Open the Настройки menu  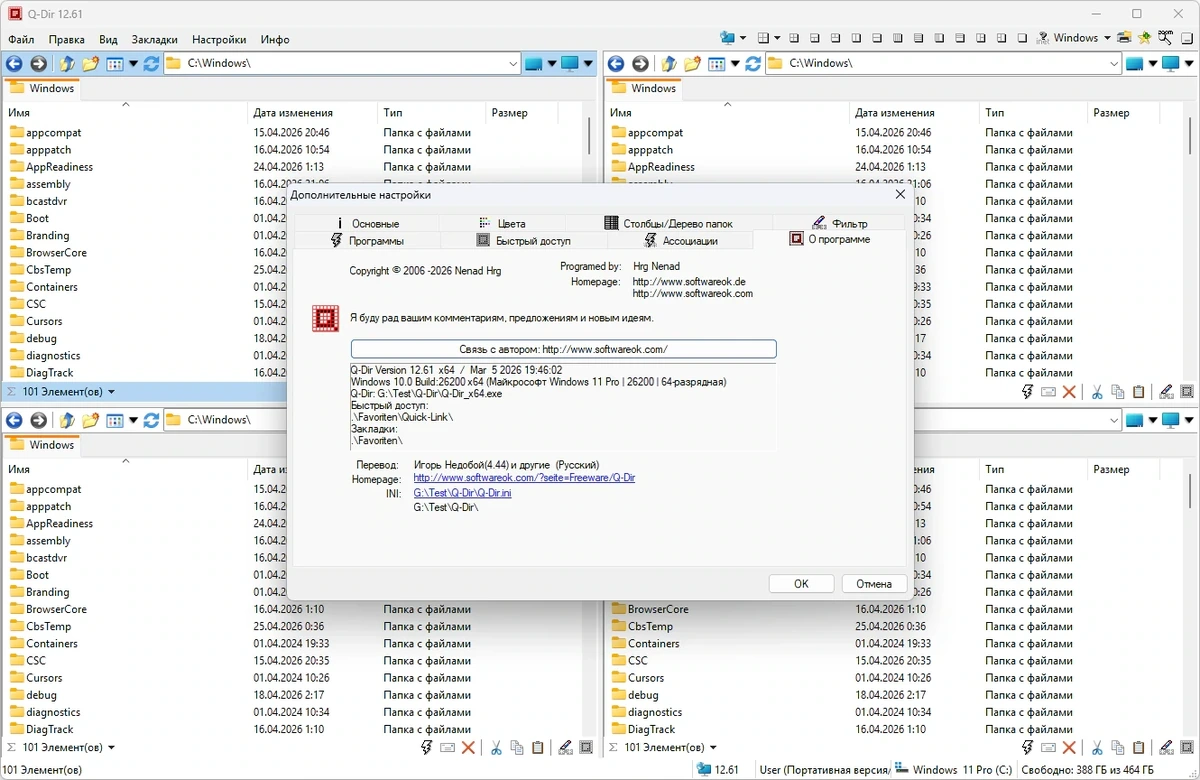tap(219, 39)
